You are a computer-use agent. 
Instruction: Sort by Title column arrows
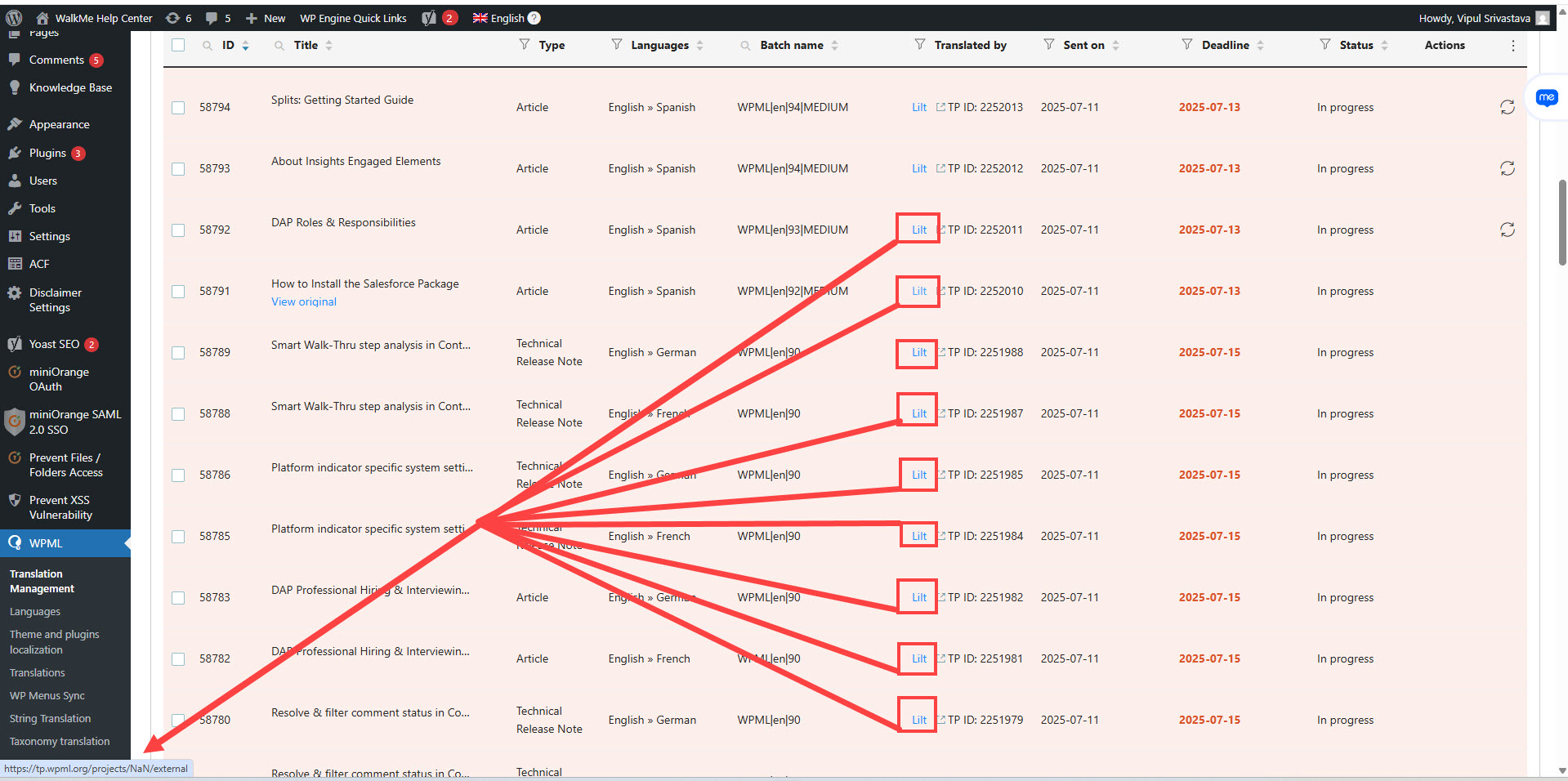click(x=328, y=46)
